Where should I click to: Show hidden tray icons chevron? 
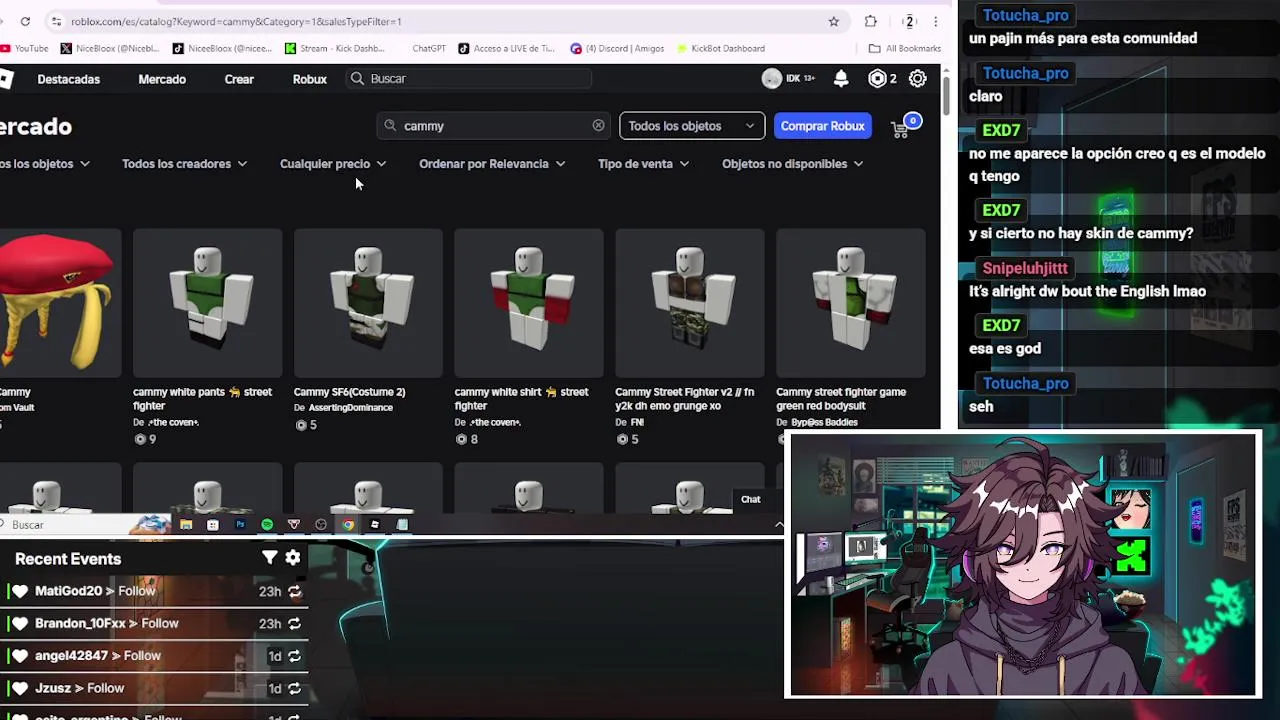pyautogui.click(x=779, y=524)
